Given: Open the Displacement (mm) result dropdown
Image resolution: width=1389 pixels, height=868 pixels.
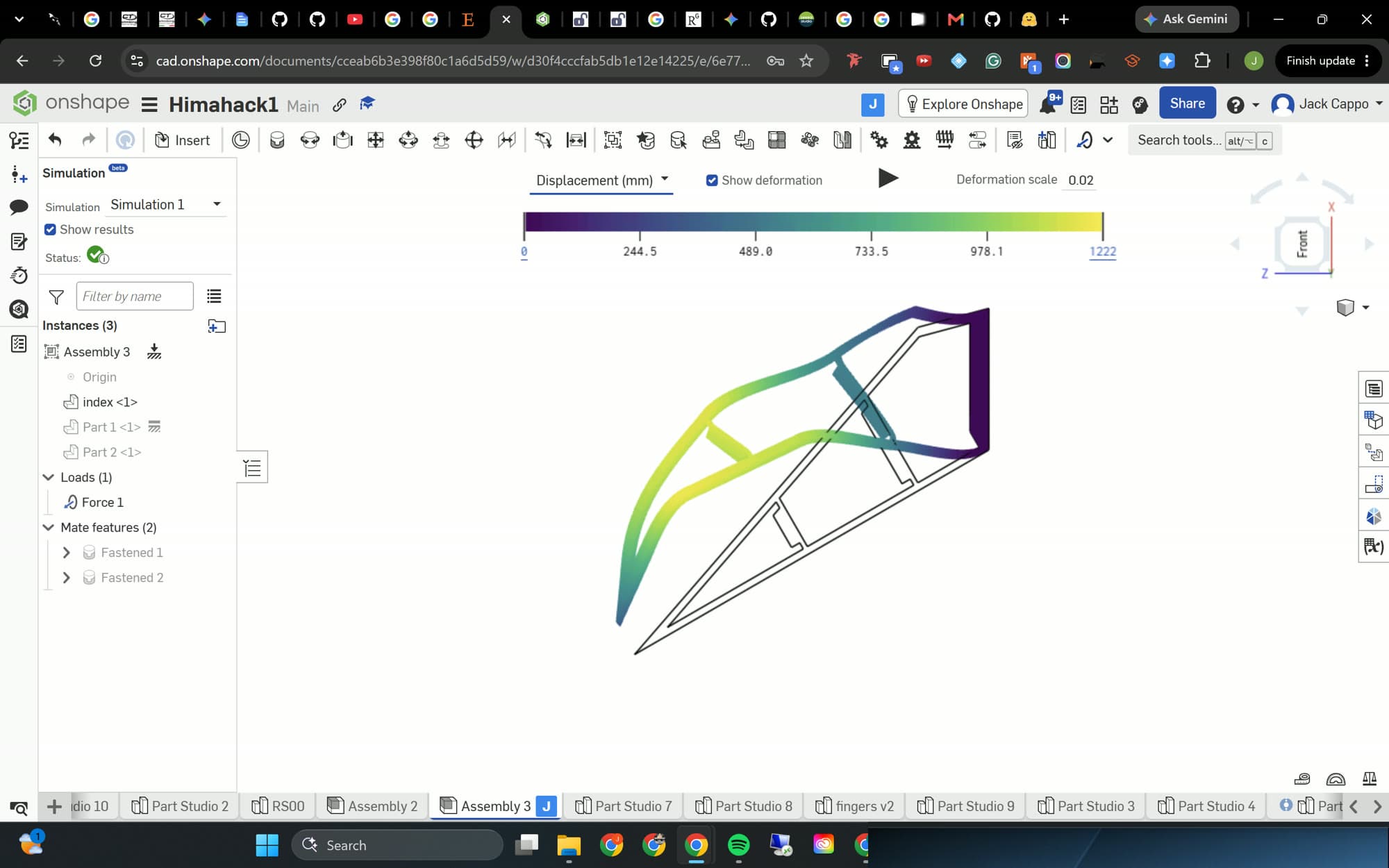Looking at the screenshot, I should 601,181.
